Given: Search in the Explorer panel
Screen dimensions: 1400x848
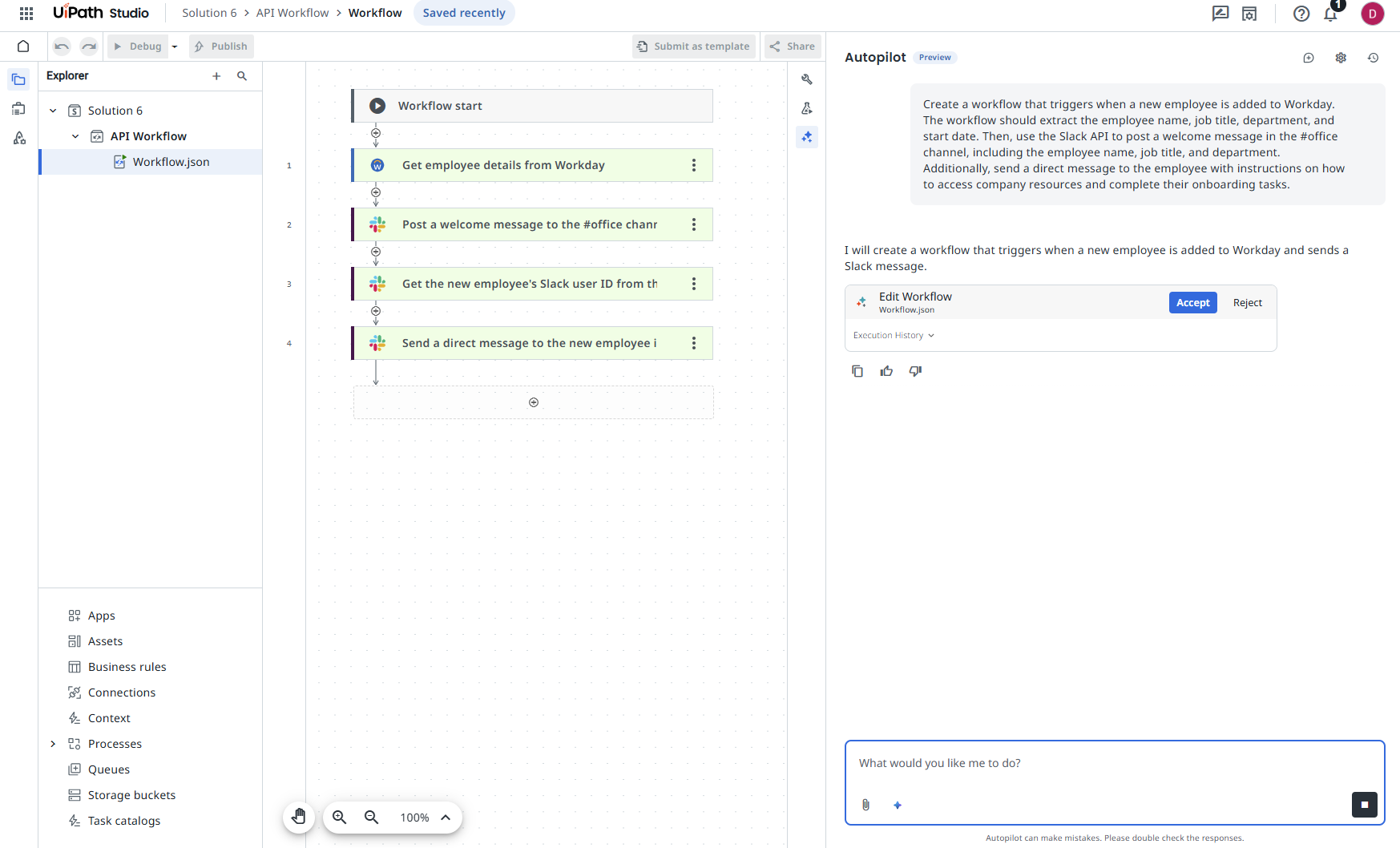Looking at the screenshot, I should point(242,76).
